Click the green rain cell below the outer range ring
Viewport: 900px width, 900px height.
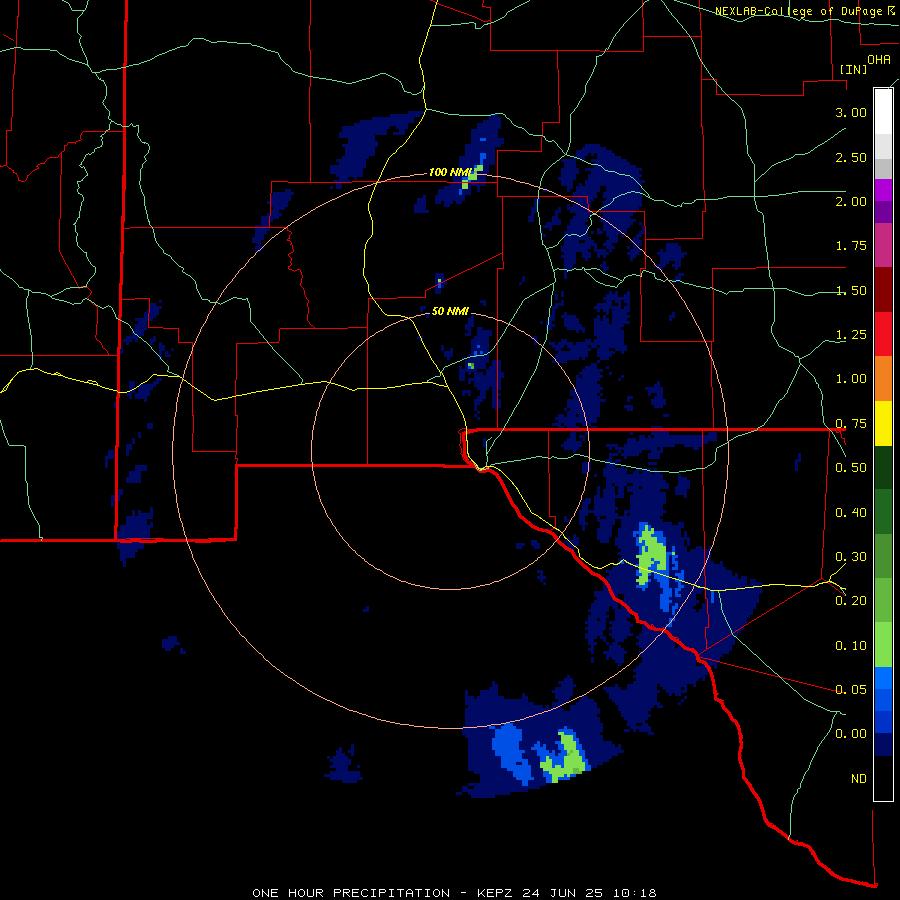click(x=567, y=757)
